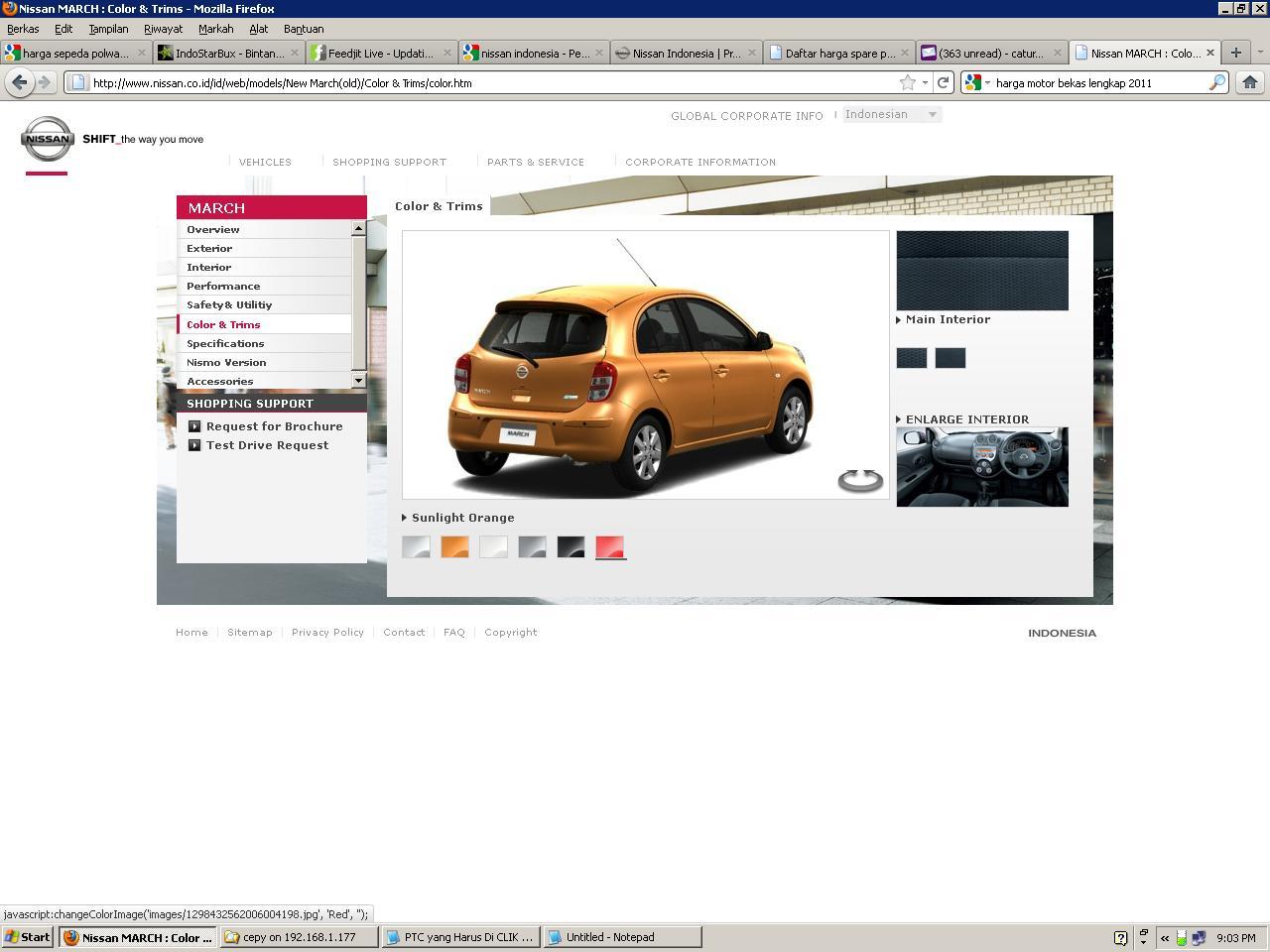Switch to (363 unread) mail tab
Screen dimensions: 1270x952
point(991,53)
